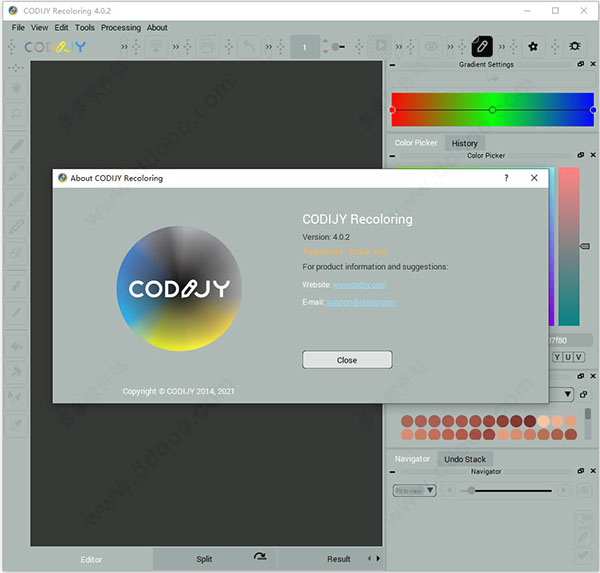Float the Gradient Settings panel
The height and width of the screenshot is (573, 600).
pyautogui.click(x=580, y=64)
